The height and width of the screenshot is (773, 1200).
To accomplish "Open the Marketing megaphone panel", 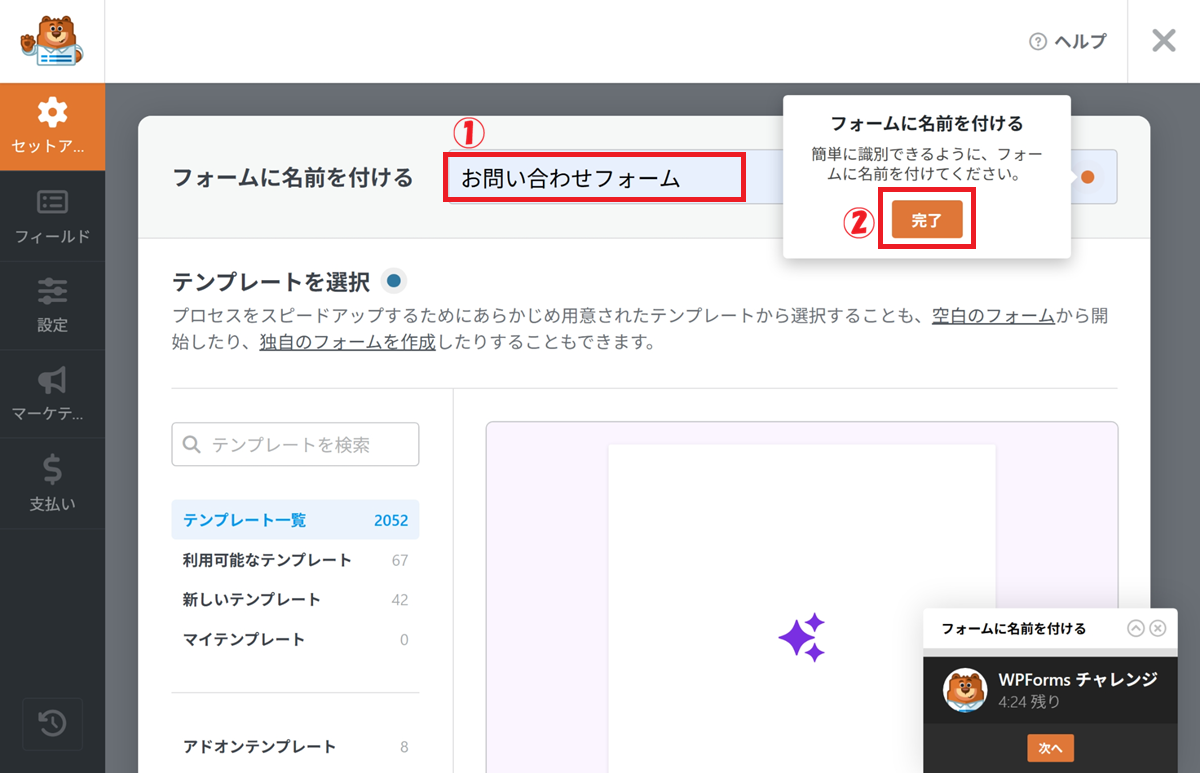I will 52,393.
